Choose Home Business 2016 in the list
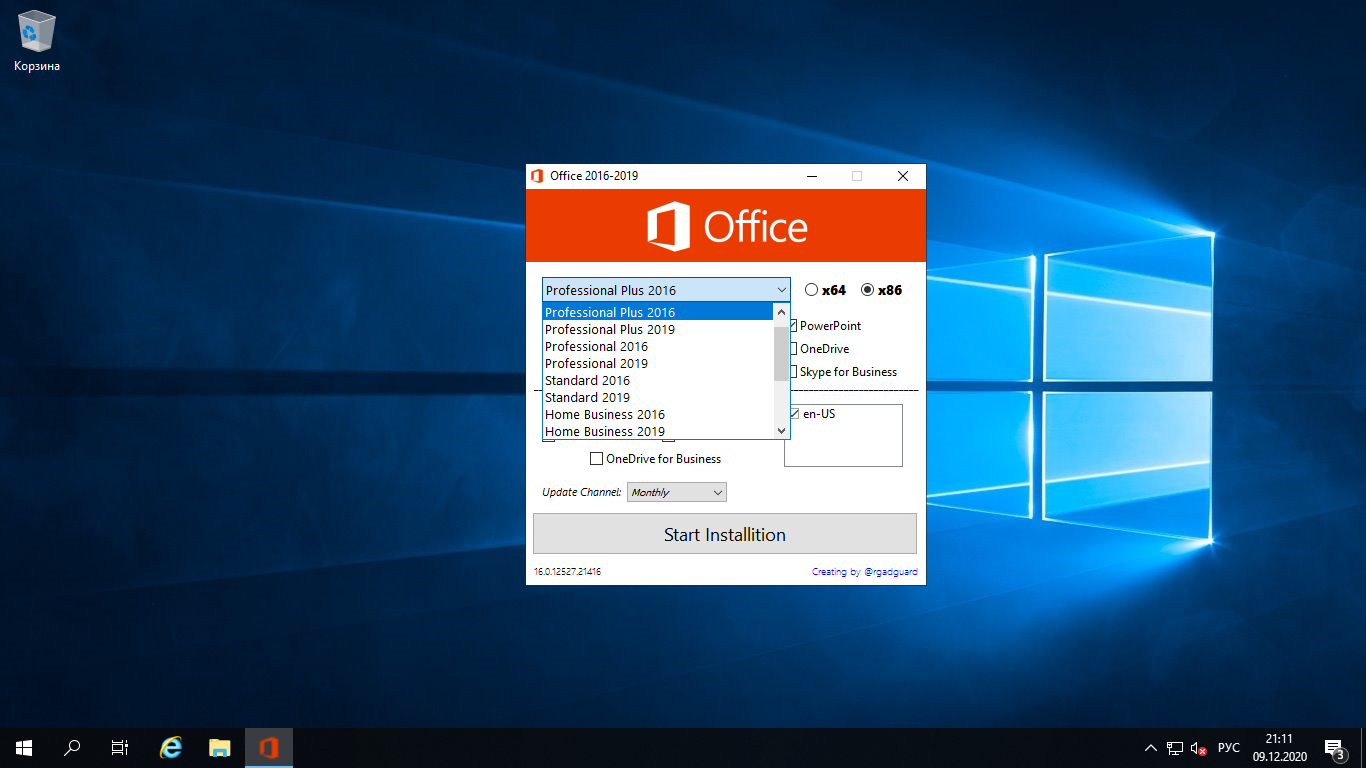Viewport: 1366px width, 768px height. click(x=658, y=414)
